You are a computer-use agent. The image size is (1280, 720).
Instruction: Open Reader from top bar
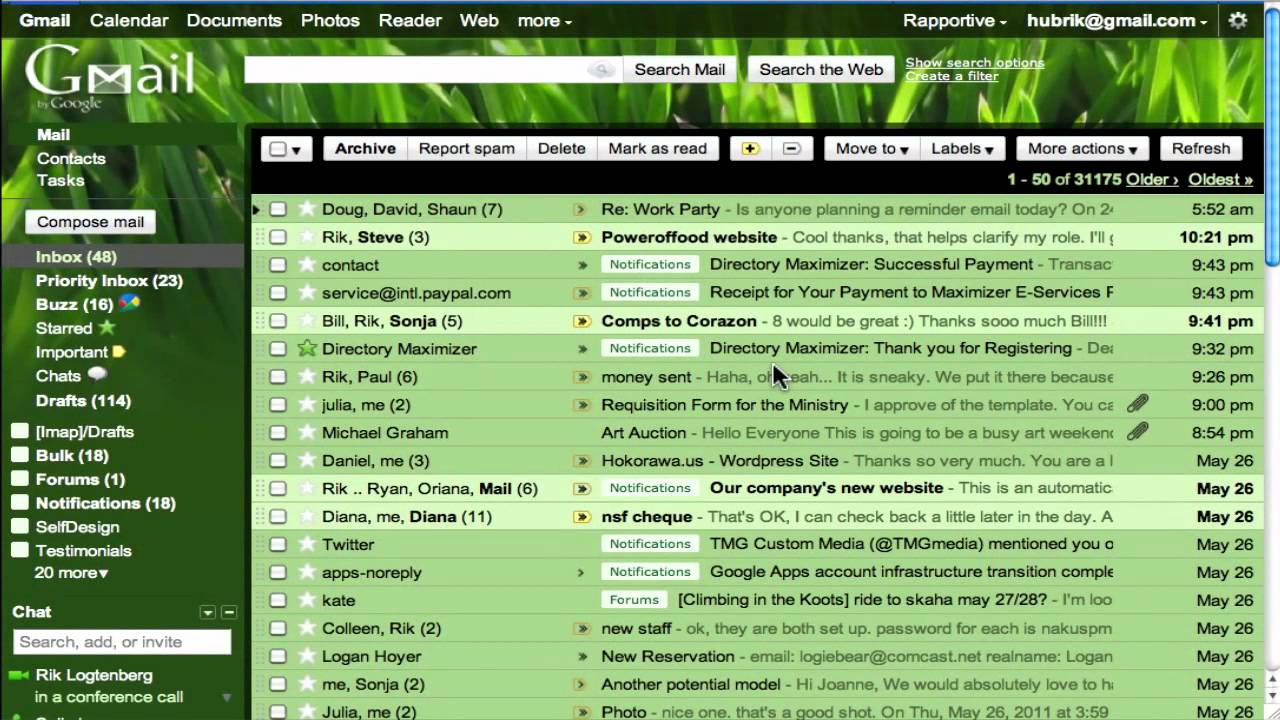[410, 20]
